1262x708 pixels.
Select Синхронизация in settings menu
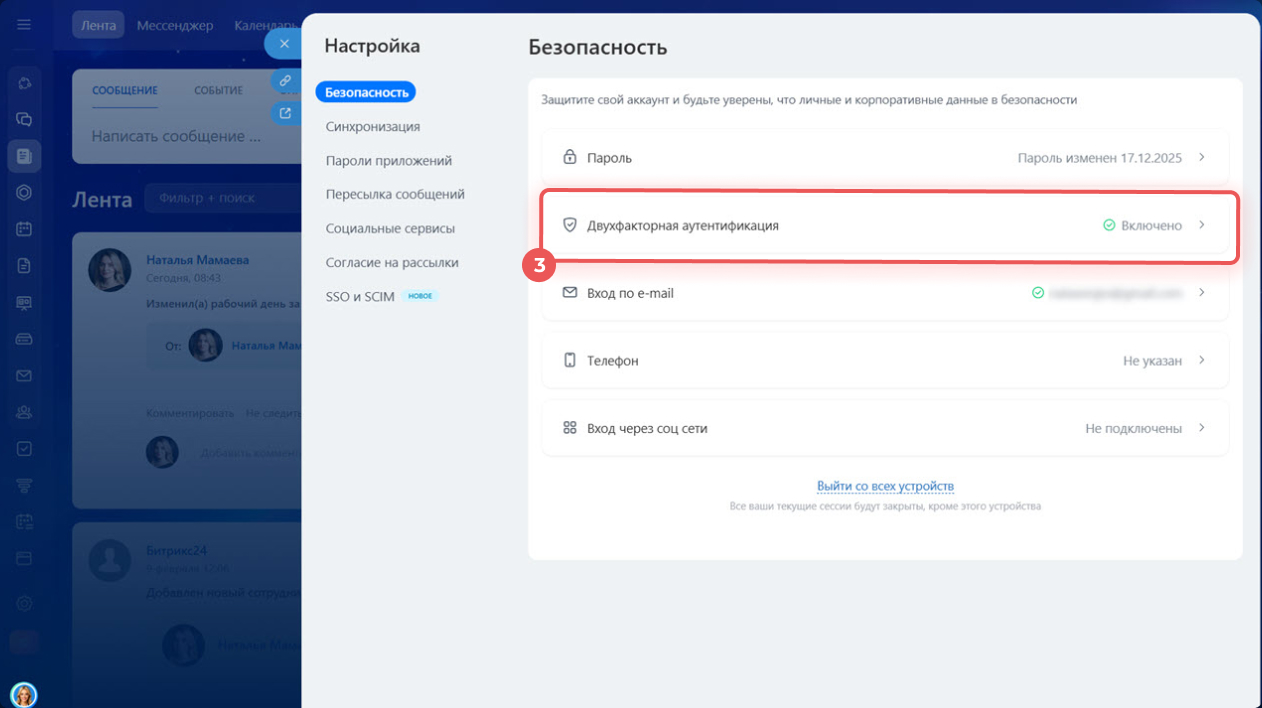[x=372, y=127]
